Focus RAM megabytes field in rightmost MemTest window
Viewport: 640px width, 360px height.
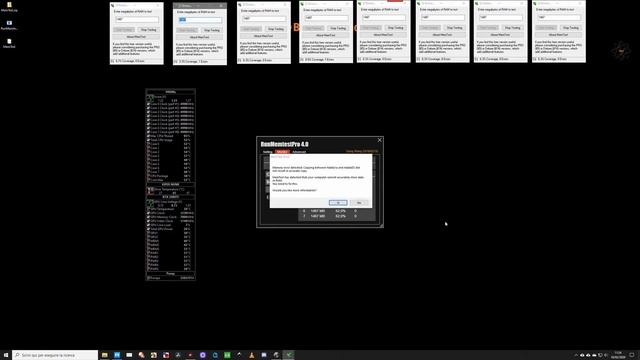pos(559,17)
